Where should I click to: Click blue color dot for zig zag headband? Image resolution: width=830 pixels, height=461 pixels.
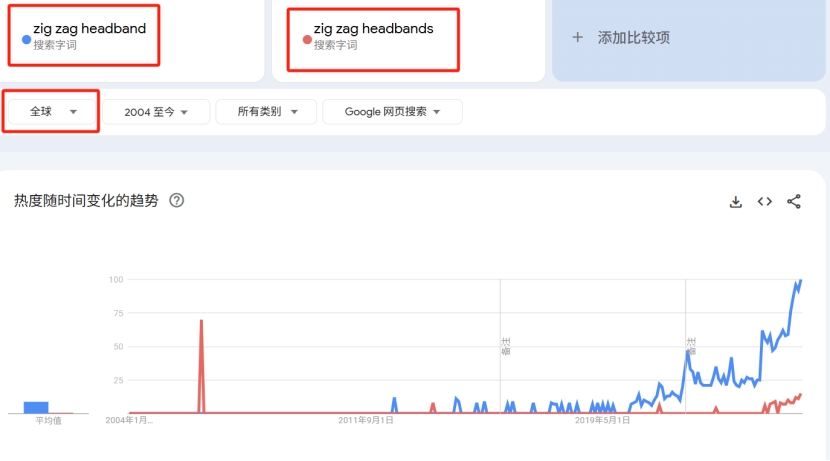tap(26, 39)
